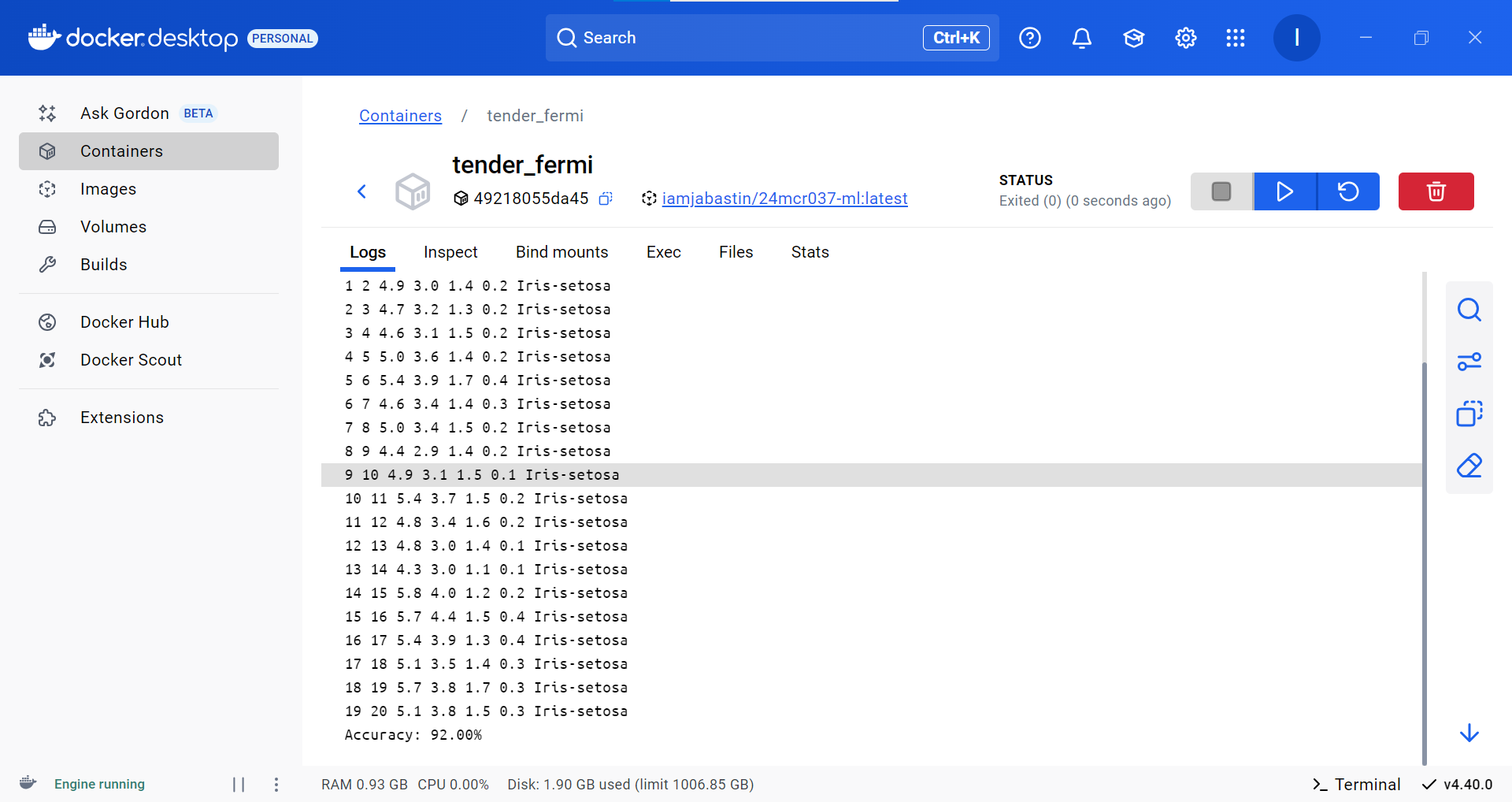Switch to the Bind mounts tab
The height and width of the screenshot is (802, 1512).
[562, 252]
